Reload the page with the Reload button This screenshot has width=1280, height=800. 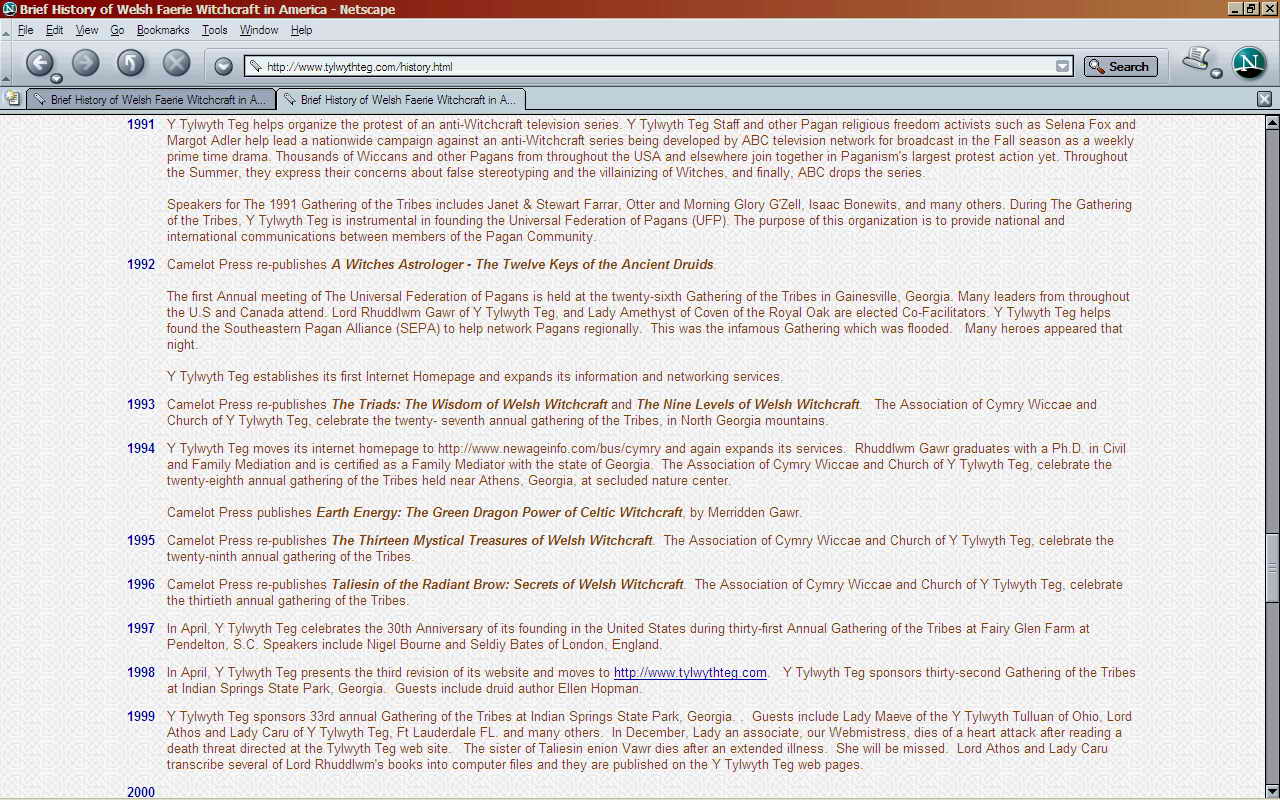coord(131,64)
